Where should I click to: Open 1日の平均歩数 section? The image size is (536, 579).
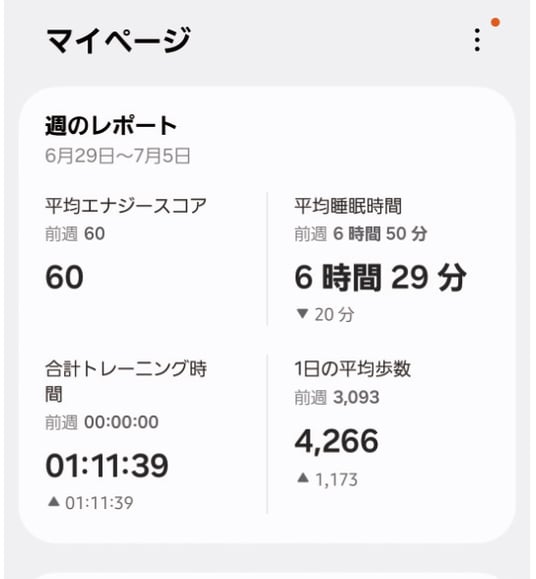click(353, 369)
